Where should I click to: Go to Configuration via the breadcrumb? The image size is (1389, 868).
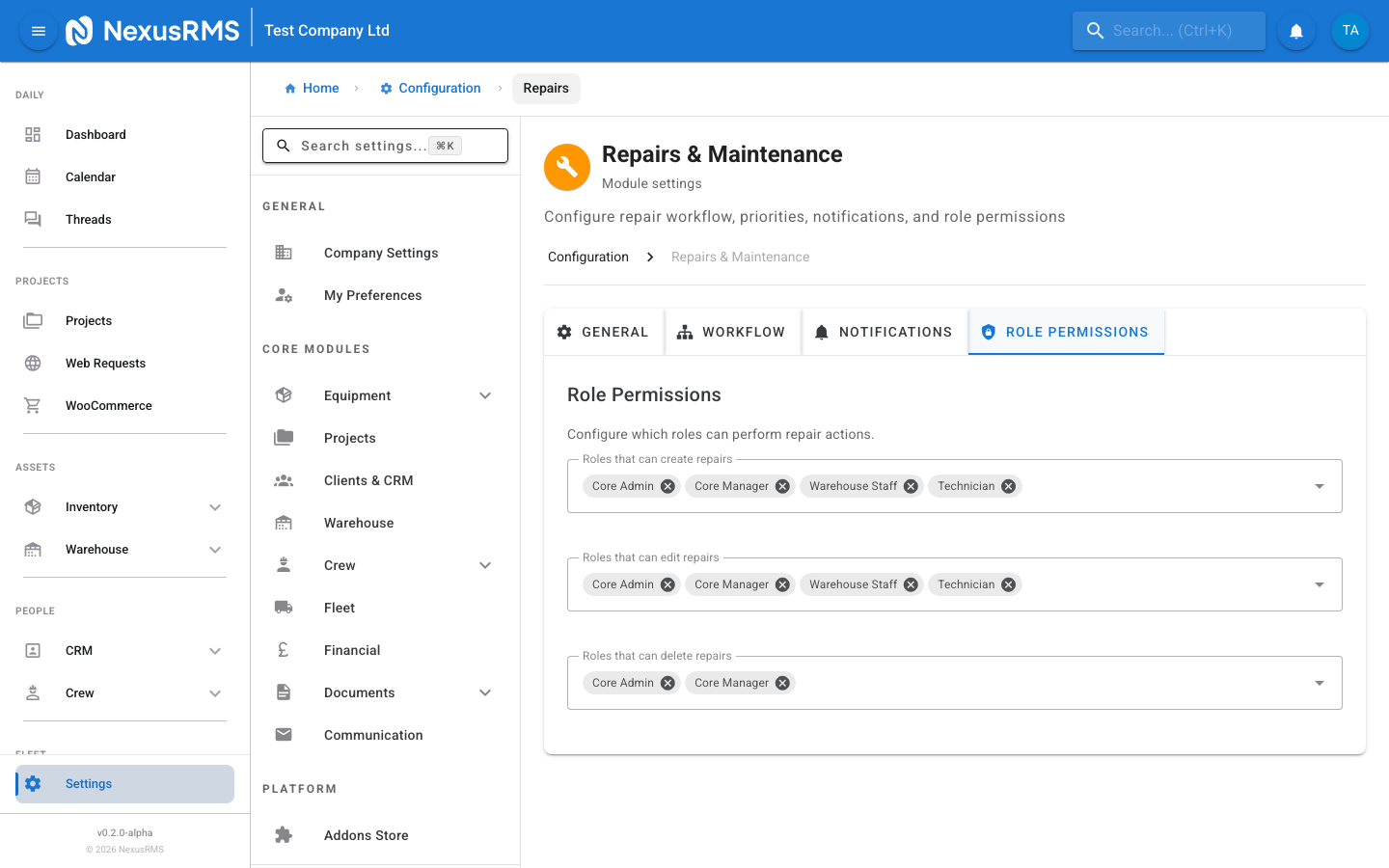[x=429, y=88]
